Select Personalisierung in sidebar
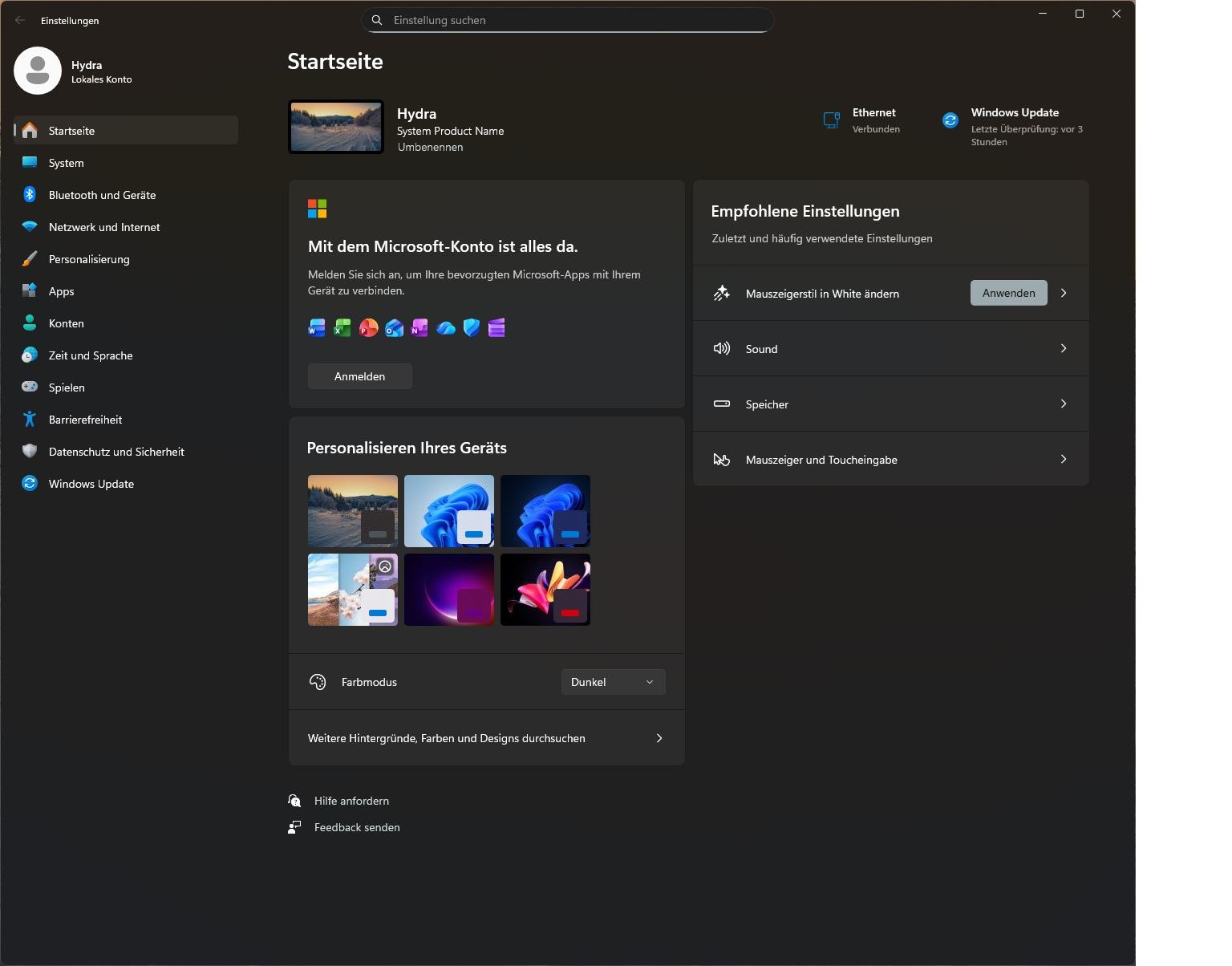The height and width of the screenshot is (966, 1232). 126,258
